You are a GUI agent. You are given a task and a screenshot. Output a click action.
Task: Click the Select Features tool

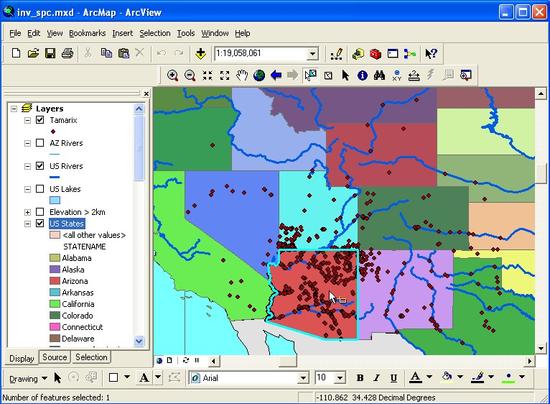click(310, 75)
